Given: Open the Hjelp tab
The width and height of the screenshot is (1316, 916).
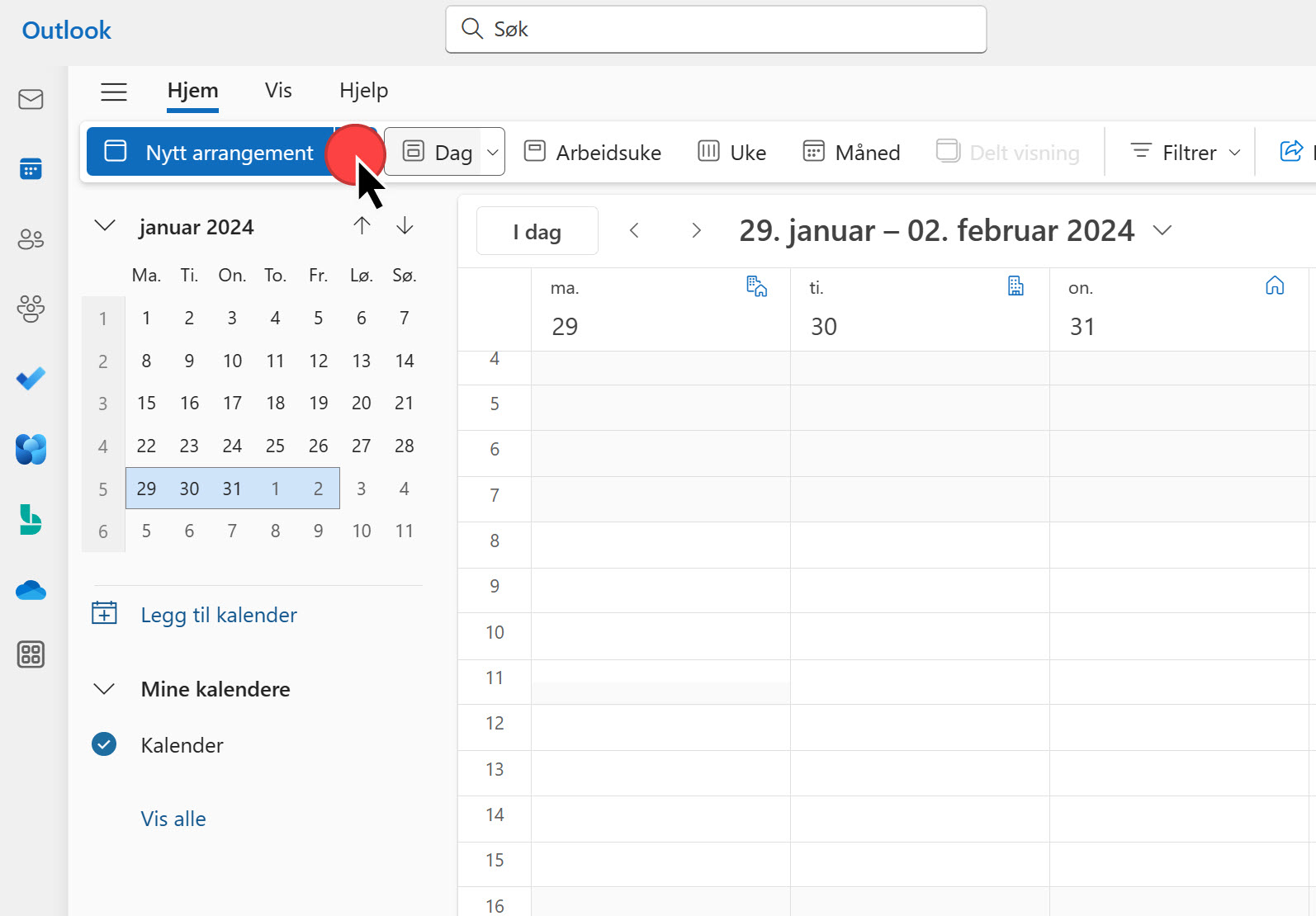Looking at the screenshot, I should 363,91.
